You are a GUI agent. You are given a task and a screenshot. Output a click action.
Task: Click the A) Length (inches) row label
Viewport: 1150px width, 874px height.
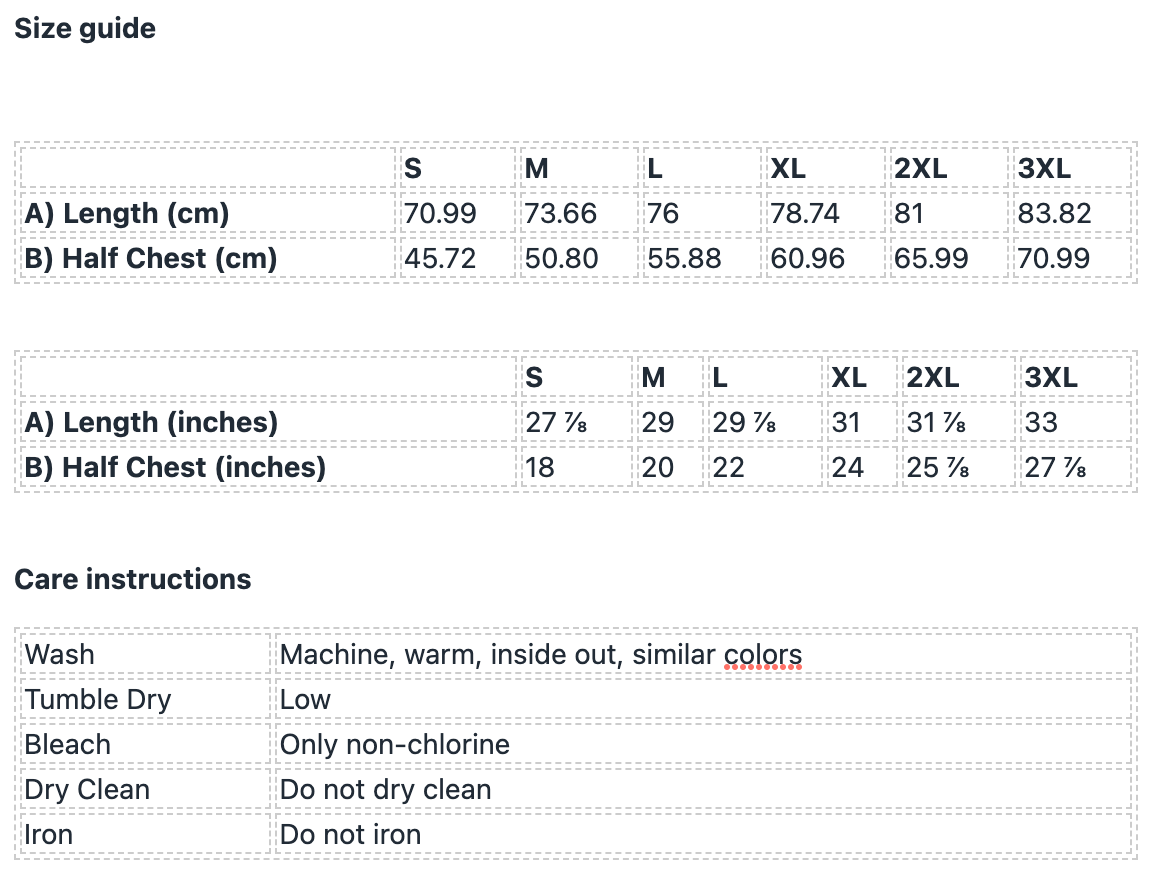click(151, 422)
